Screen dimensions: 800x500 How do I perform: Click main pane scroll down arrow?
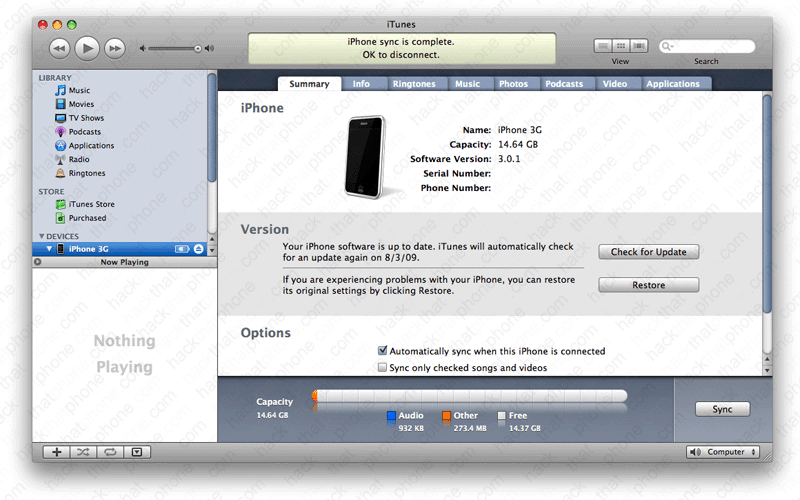coord(767,371)
